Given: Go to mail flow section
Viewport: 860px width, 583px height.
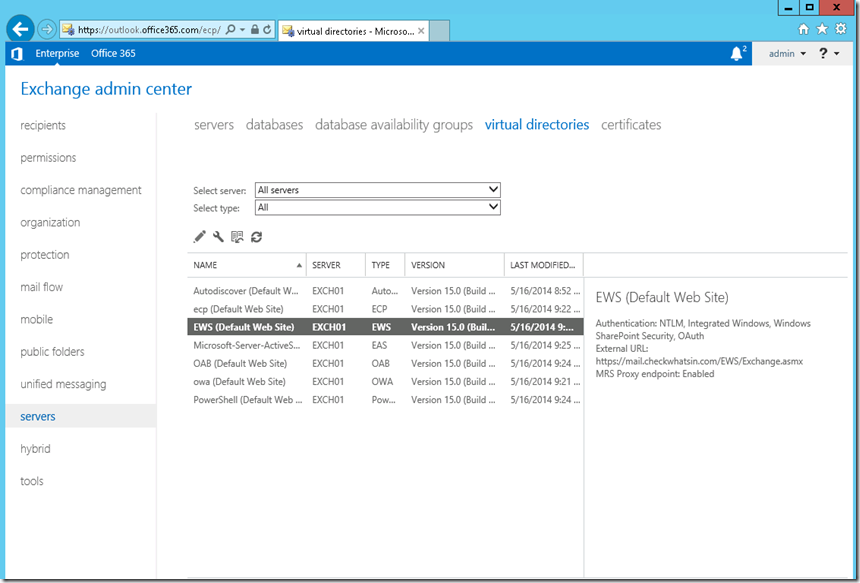Looking at the screenshot, I should pyautogui.click(x=42, y=287).
